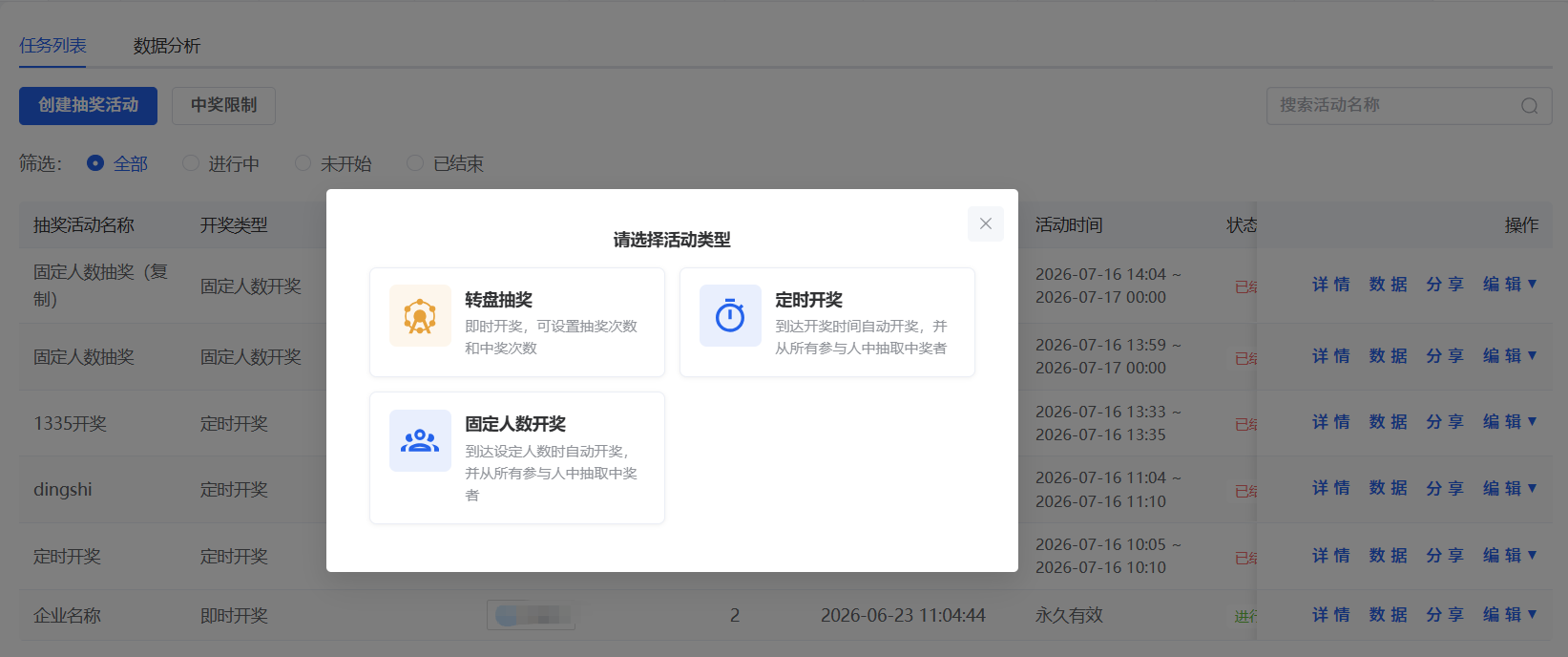Open 详情 for the 1335开奖 row
1568x657 pixels.
(1330, 422)
